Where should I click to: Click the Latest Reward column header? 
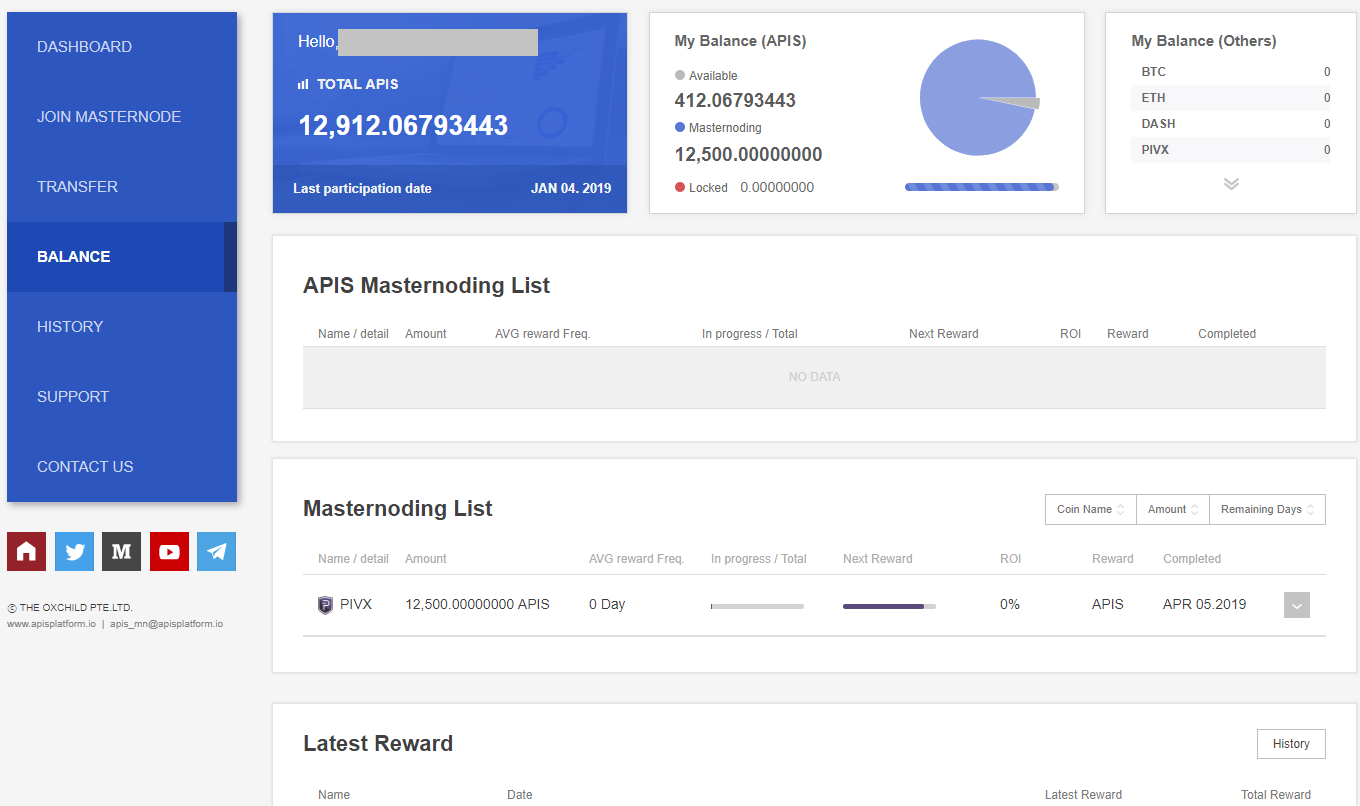tap(1083, 795)
